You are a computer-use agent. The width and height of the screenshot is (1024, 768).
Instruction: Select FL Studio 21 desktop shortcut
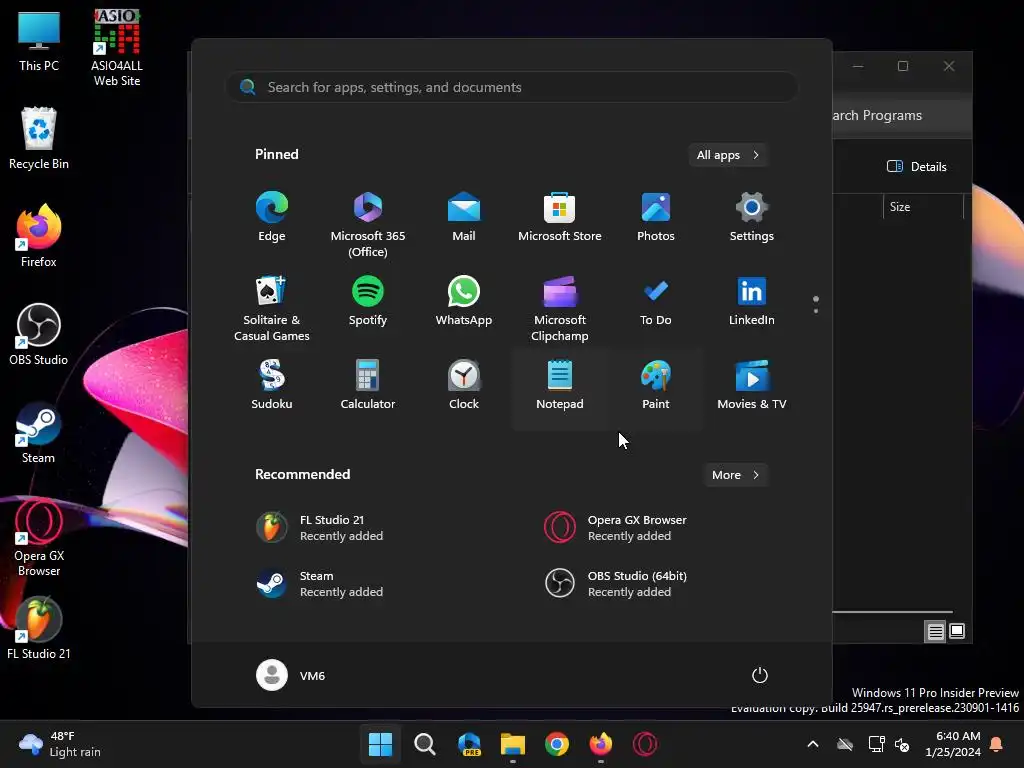pyautogui.click(x=39, y=628)
